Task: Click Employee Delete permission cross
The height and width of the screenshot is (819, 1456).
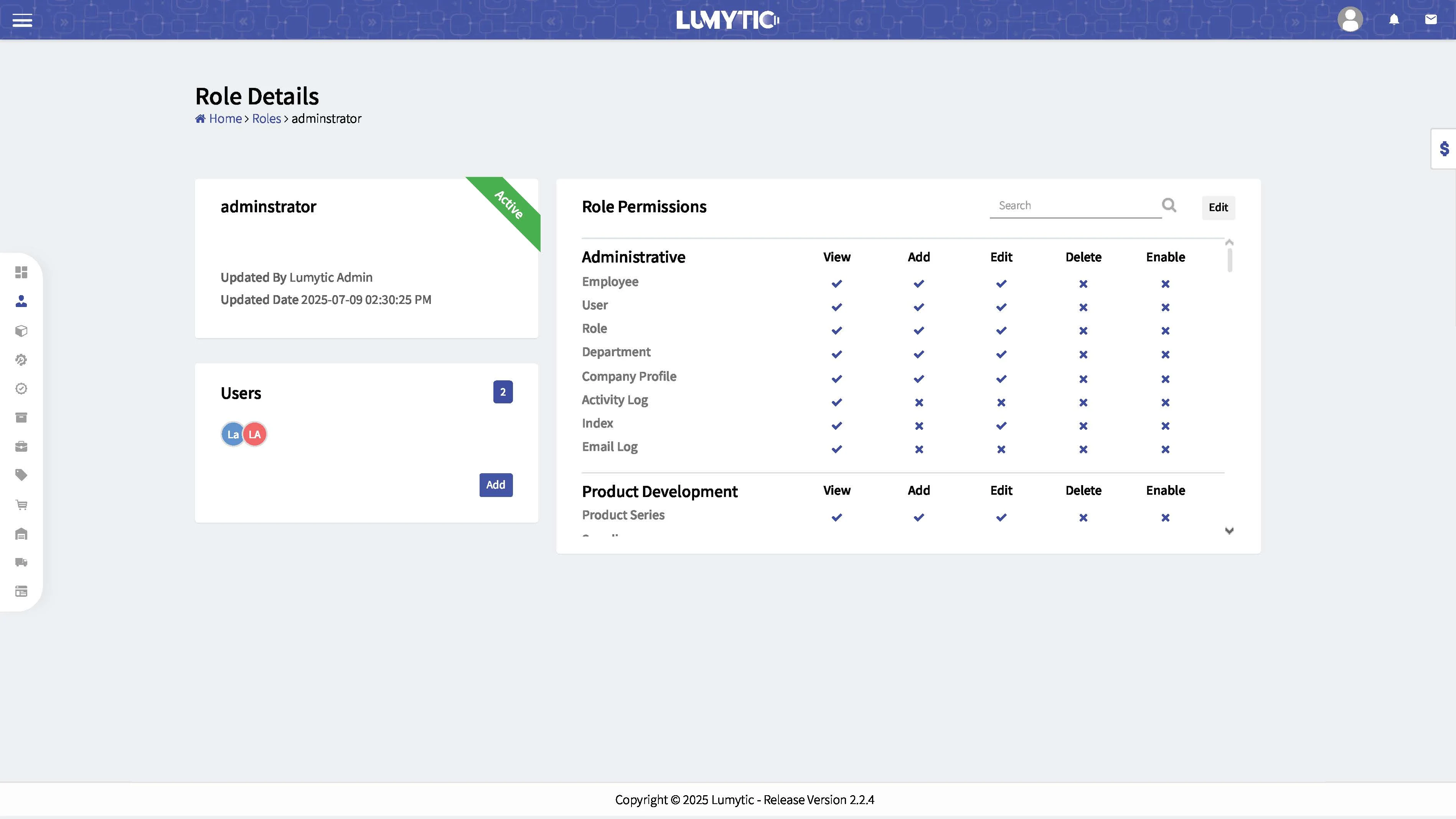Action: (x=1083, y=284)
